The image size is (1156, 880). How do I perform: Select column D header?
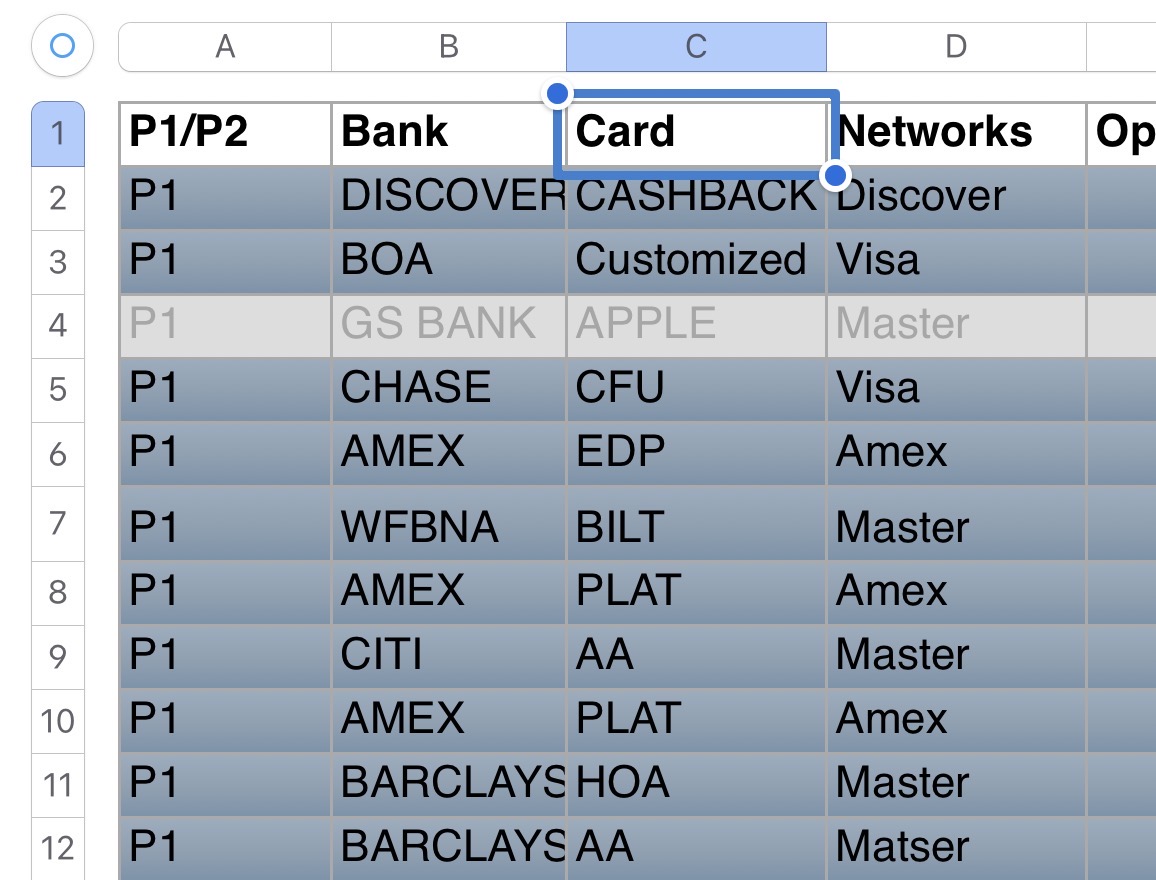pos(956,47)
